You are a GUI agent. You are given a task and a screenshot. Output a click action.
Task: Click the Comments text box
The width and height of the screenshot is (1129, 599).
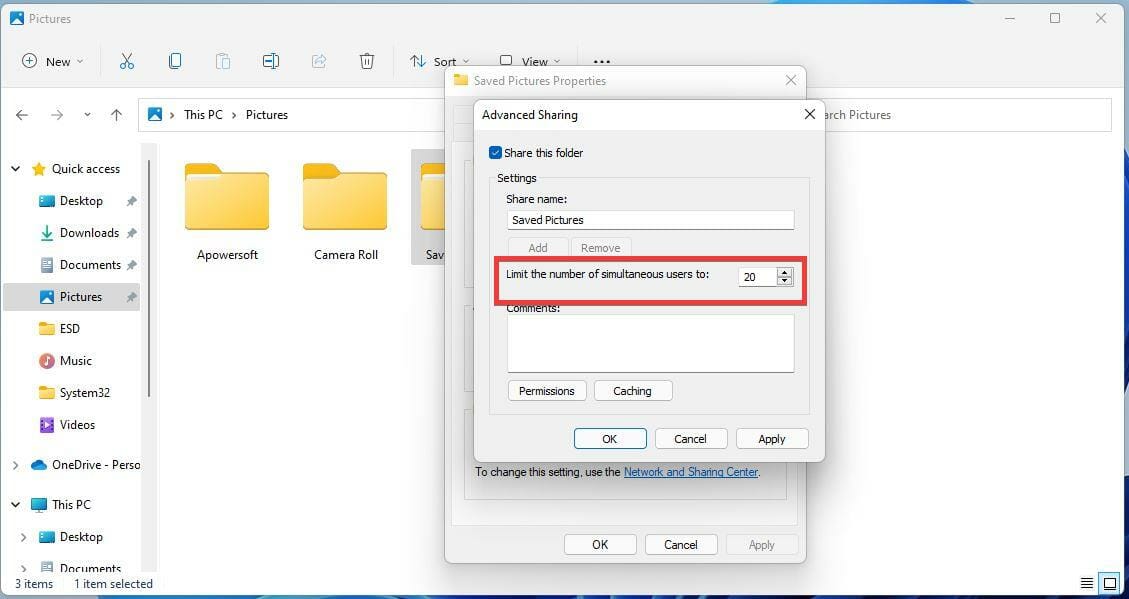(x=650, y=343)
